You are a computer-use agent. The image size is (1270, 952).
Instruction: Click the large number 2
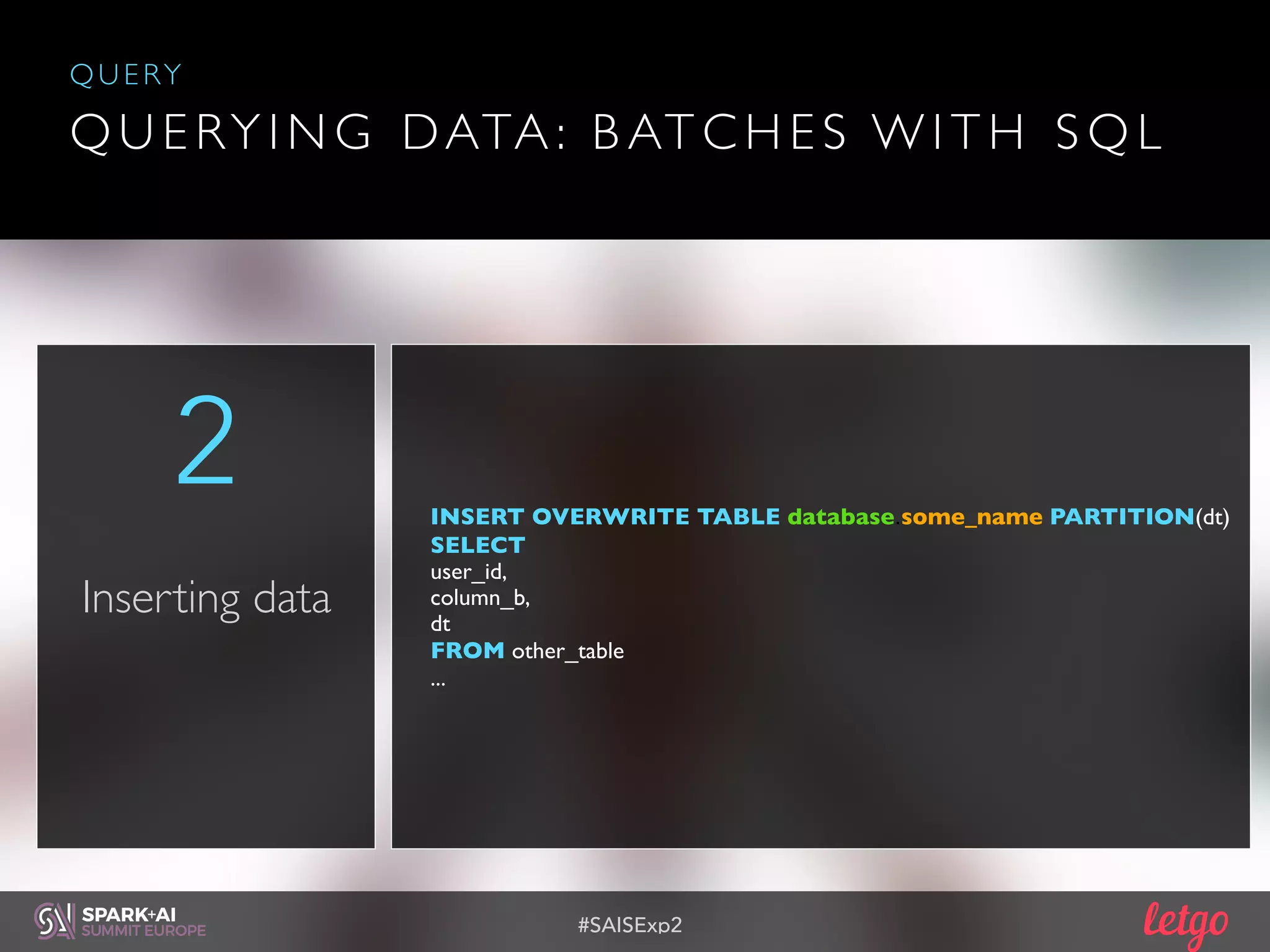206,440
